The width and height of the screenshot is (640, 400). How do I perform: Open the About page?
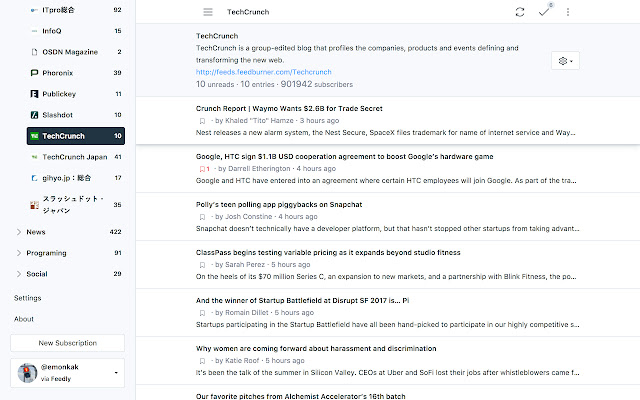tap(24, 319)
